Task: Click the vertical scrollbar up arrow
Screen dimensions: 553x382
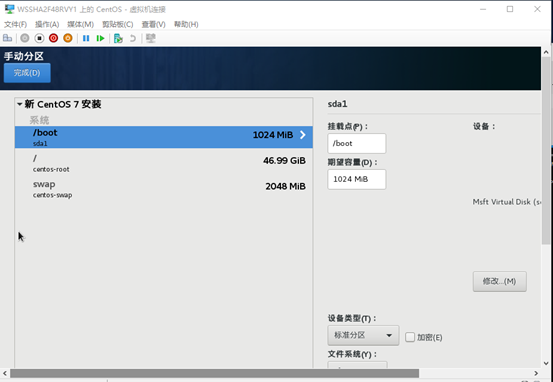Action: (x=546, y=52)
